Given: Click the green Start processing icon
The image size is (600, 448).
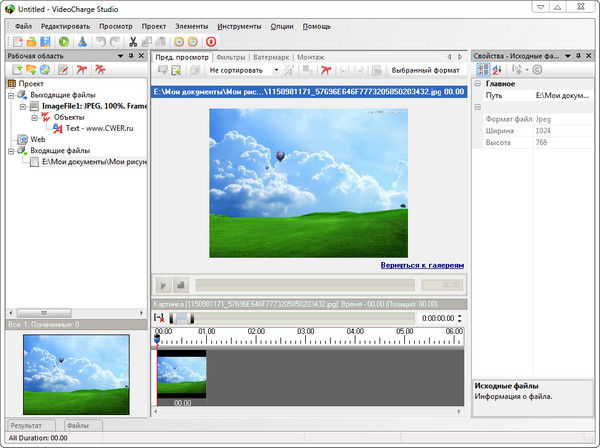Looking at the screenshot, I should [x=64, y=42].
